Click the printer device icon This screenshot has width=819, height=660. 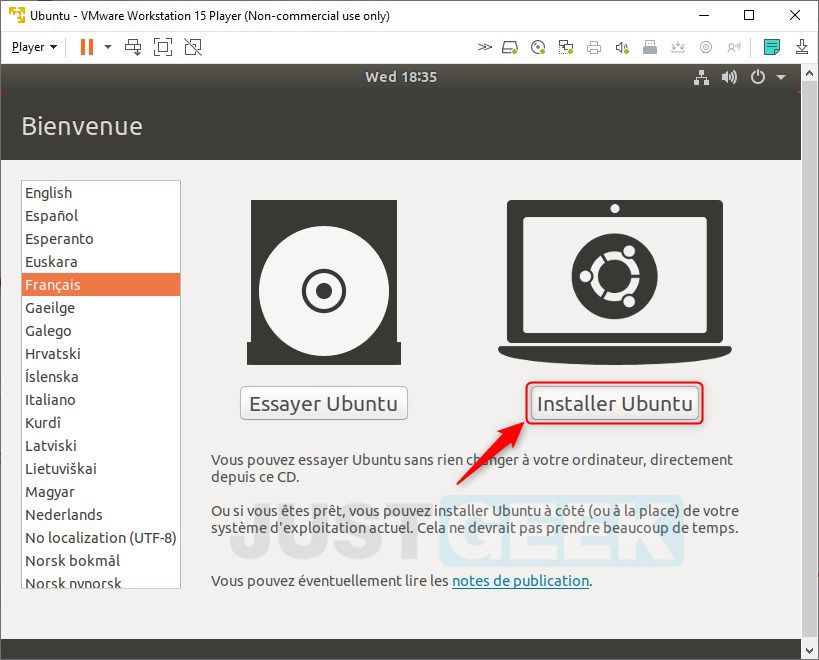(594, 48)
